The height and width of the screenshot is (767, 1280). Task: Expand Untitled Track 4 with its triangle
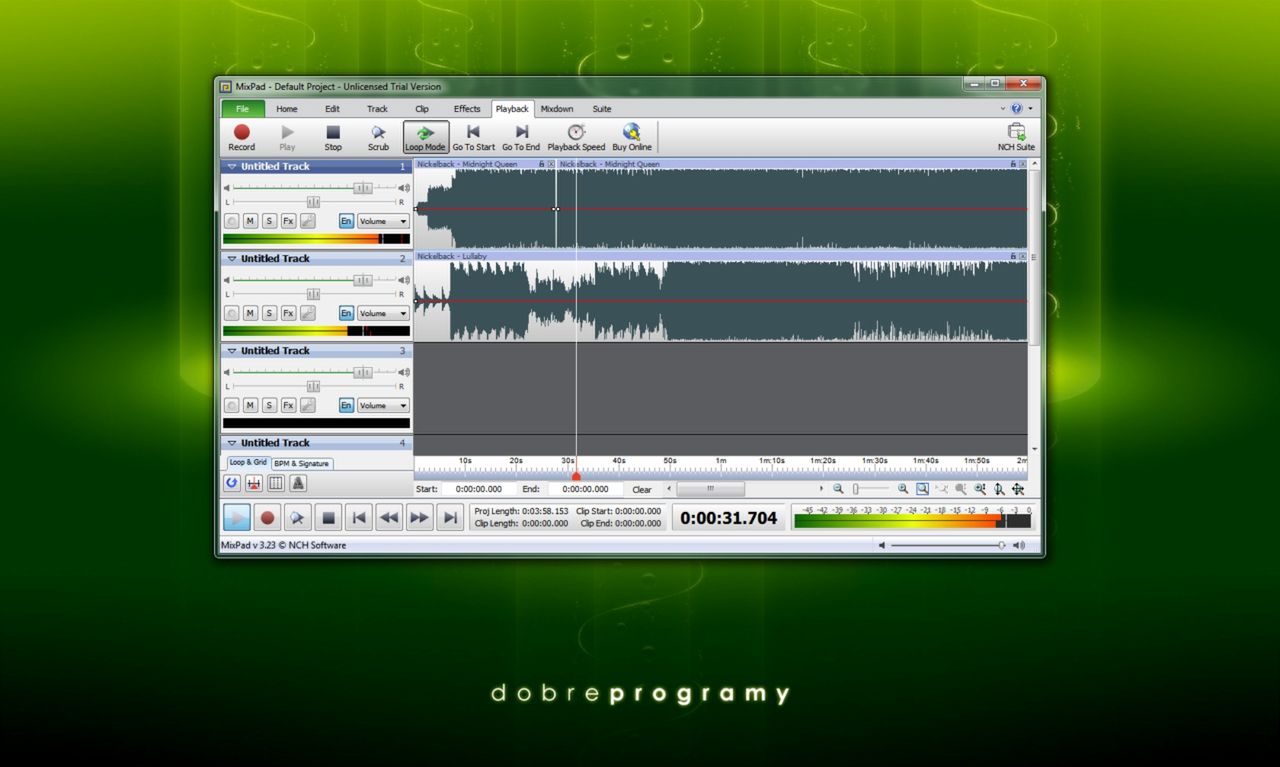click(232, 443)
